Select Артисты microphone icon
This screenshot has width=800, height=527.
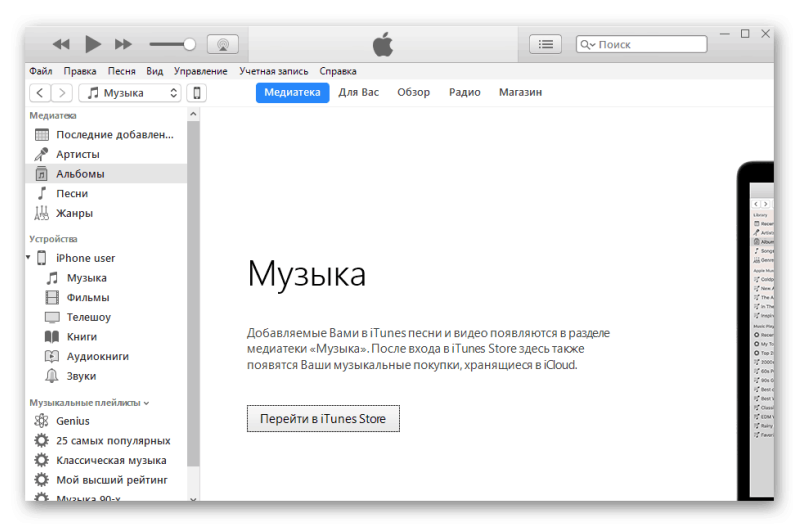point(41,154)
